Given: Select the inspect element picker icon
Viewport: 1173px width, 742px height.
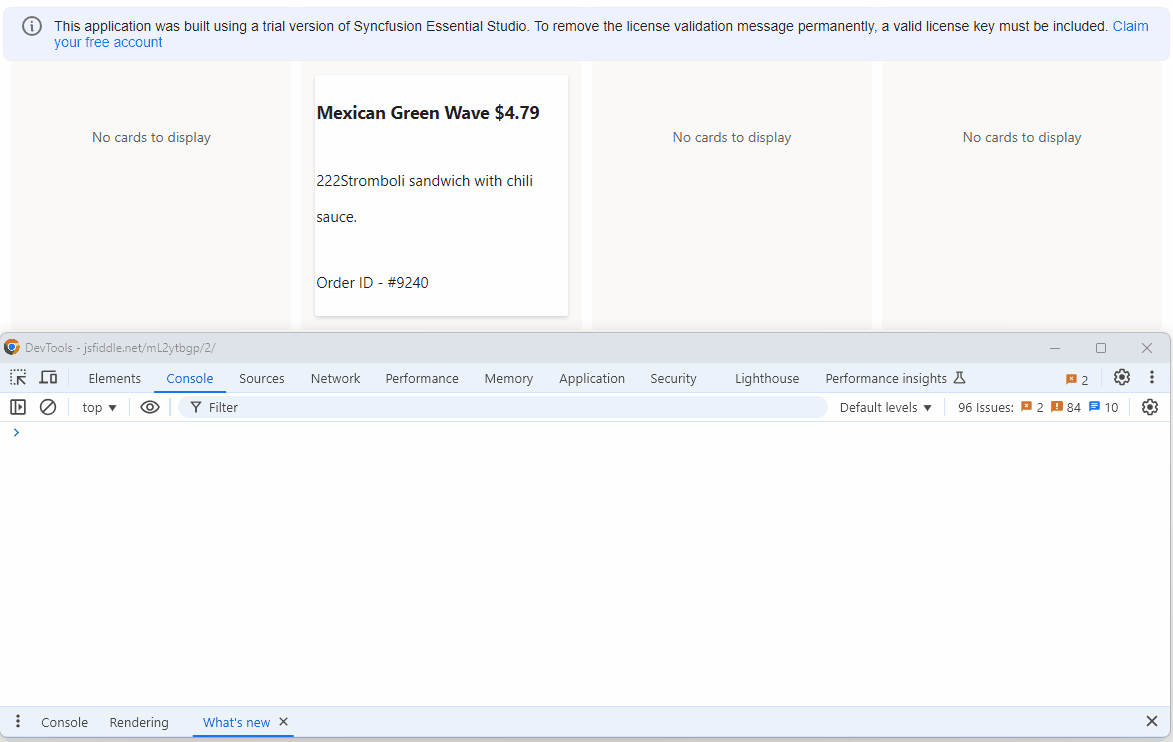Looking at the screenshot, I should [x=18, y=378].
